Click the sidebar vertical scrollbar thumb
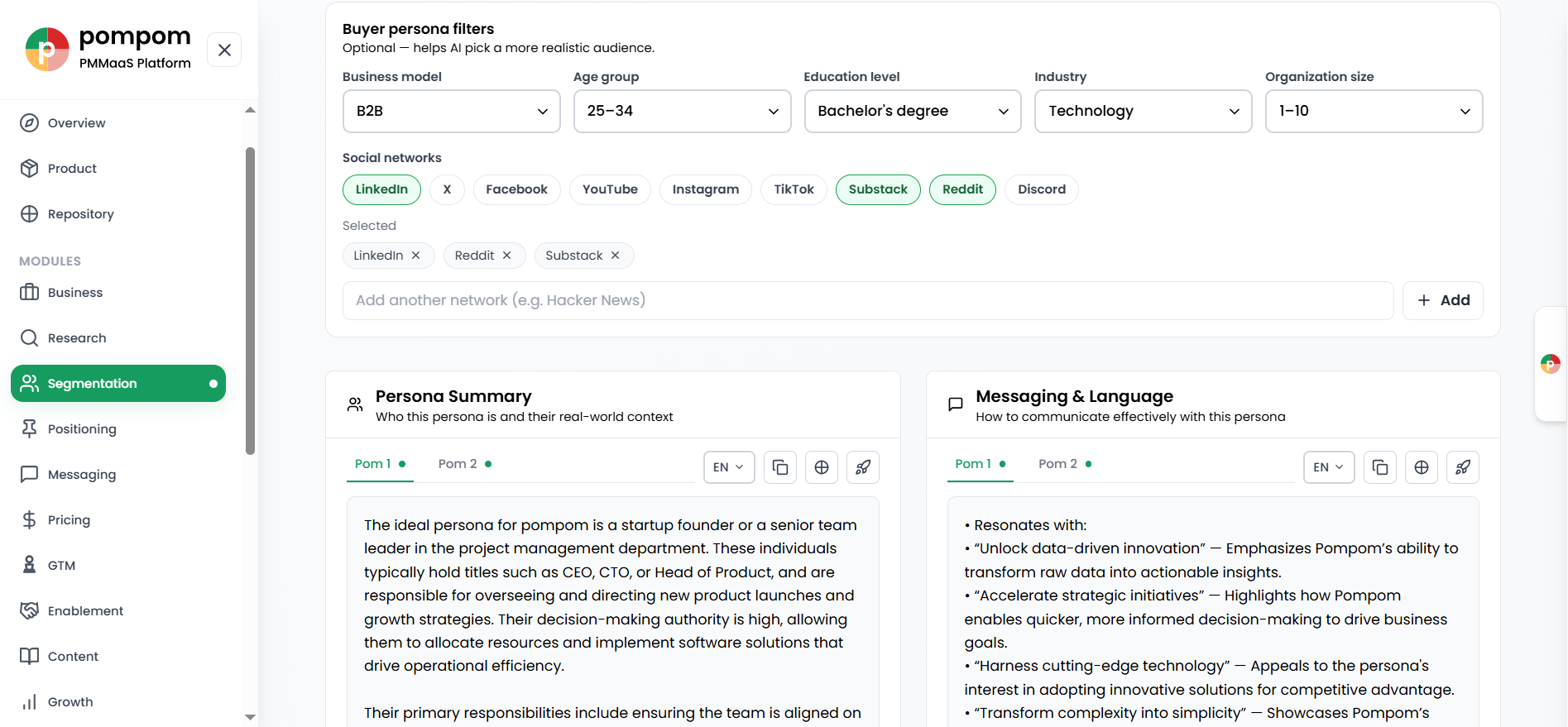 click(x=250, y=301)
